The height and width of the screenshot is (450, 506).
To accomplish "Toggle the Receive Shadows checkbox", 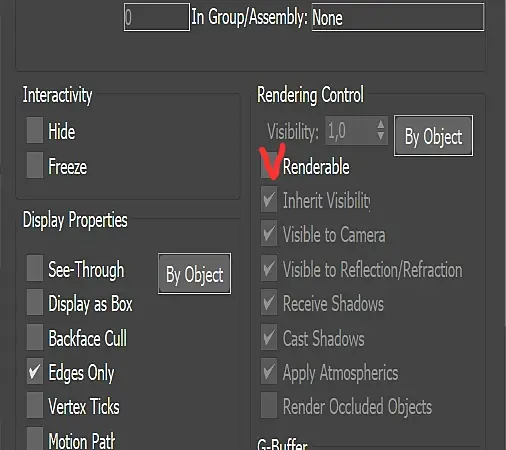I will coord(269,303).
